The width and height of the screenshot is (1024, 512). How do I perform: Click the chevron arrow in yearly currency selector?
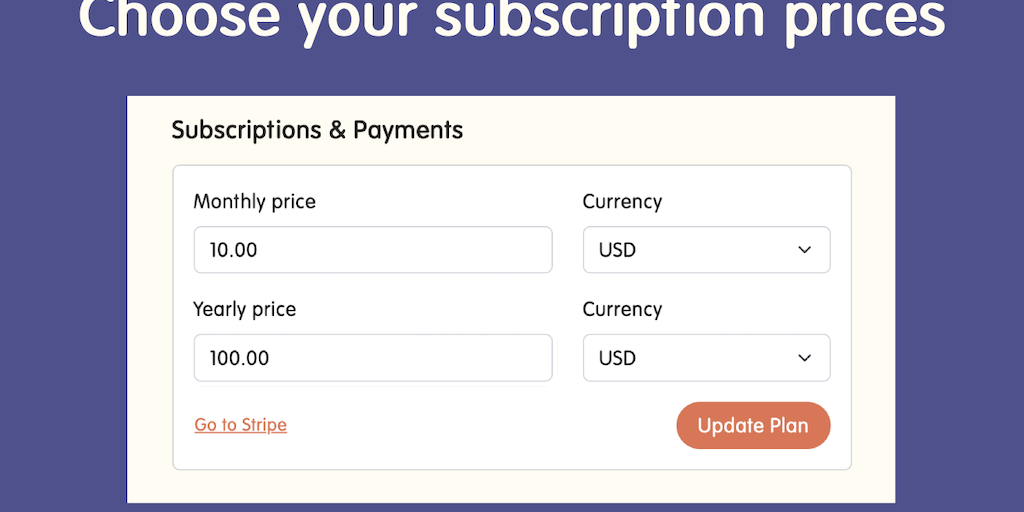point(805,358)
